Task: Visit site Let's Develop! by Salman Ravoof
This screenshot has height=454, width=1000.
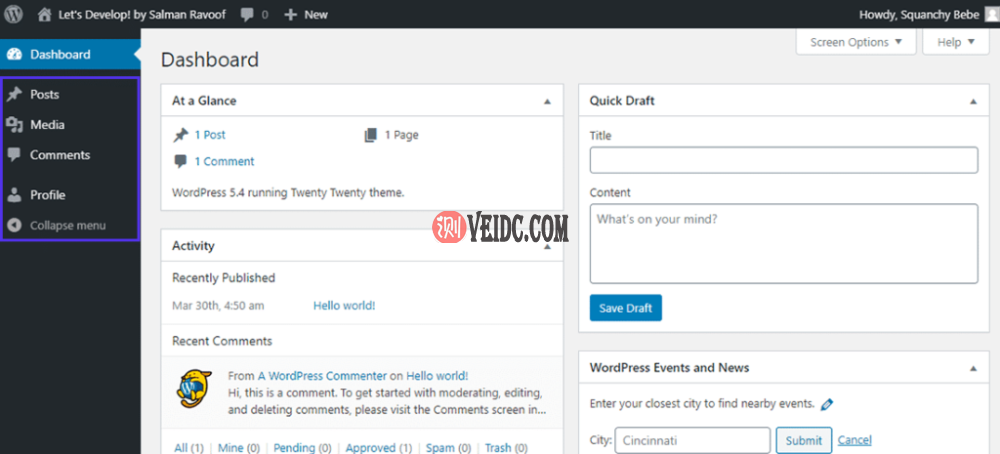Action: [x=142, y=15]
